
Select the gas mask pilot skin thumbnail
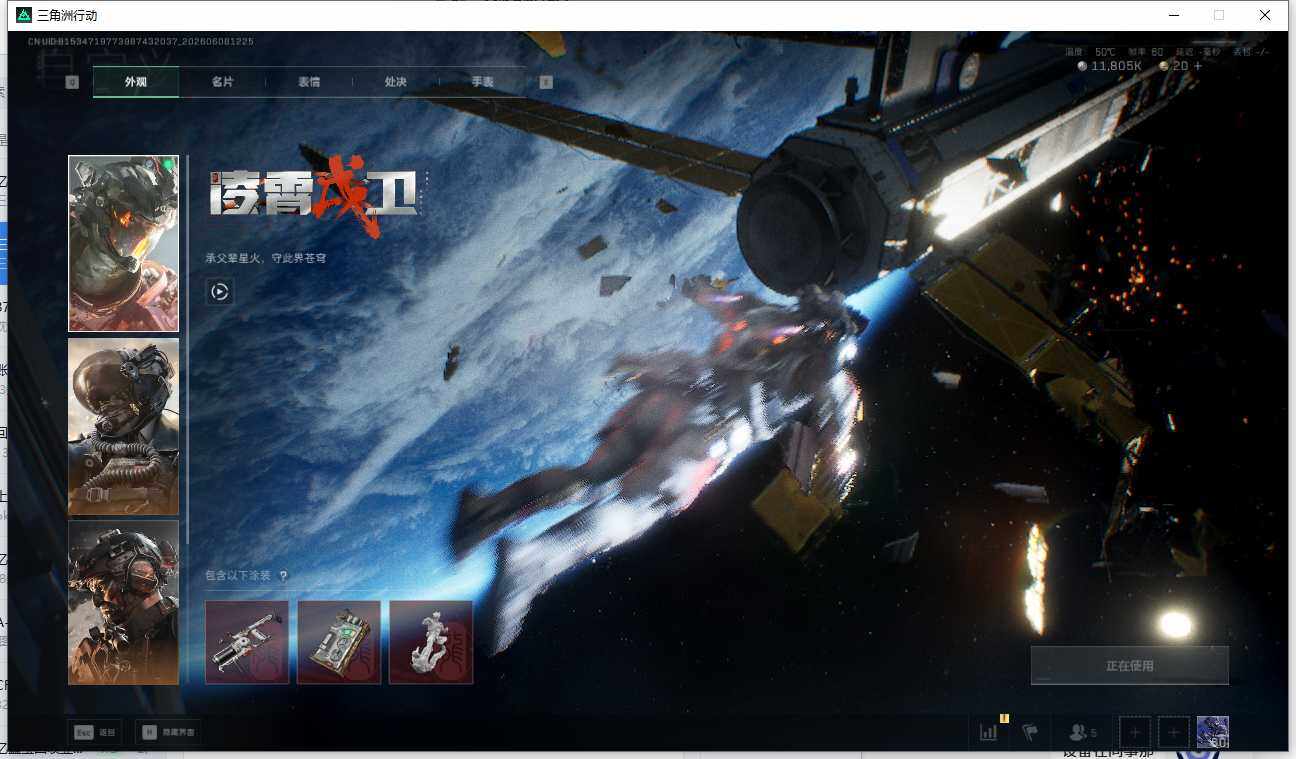click(124, 426)
